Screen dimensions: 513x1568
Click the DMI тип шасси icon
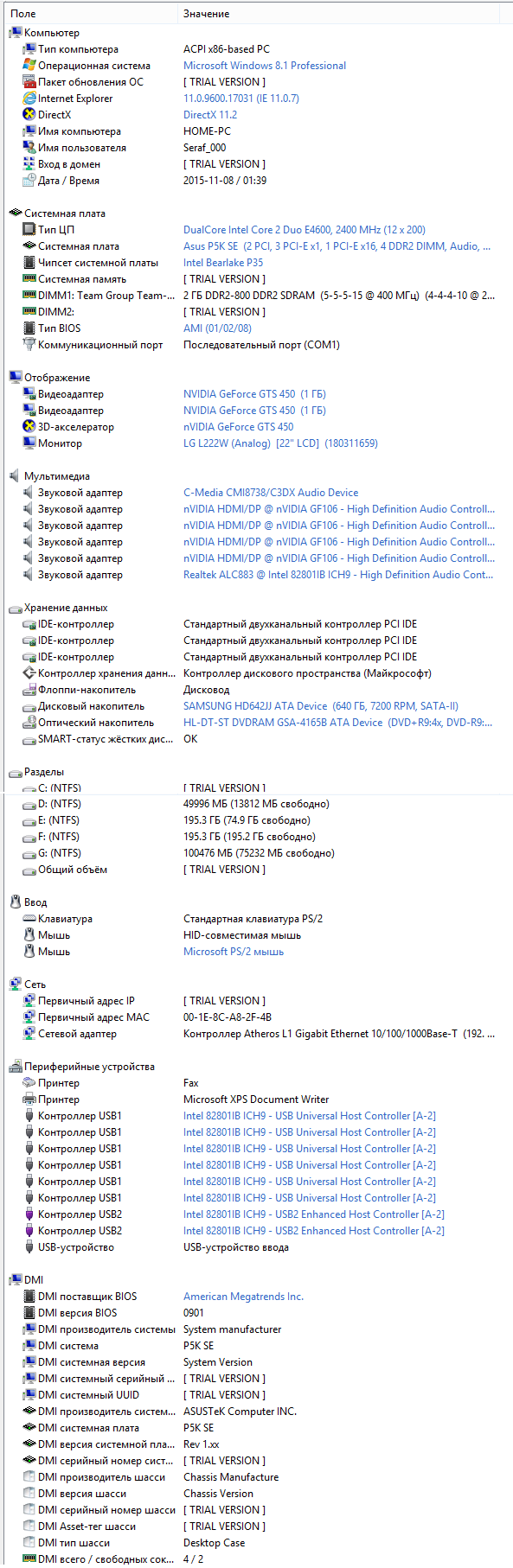pyautogui.click(x=29, y=1543)
